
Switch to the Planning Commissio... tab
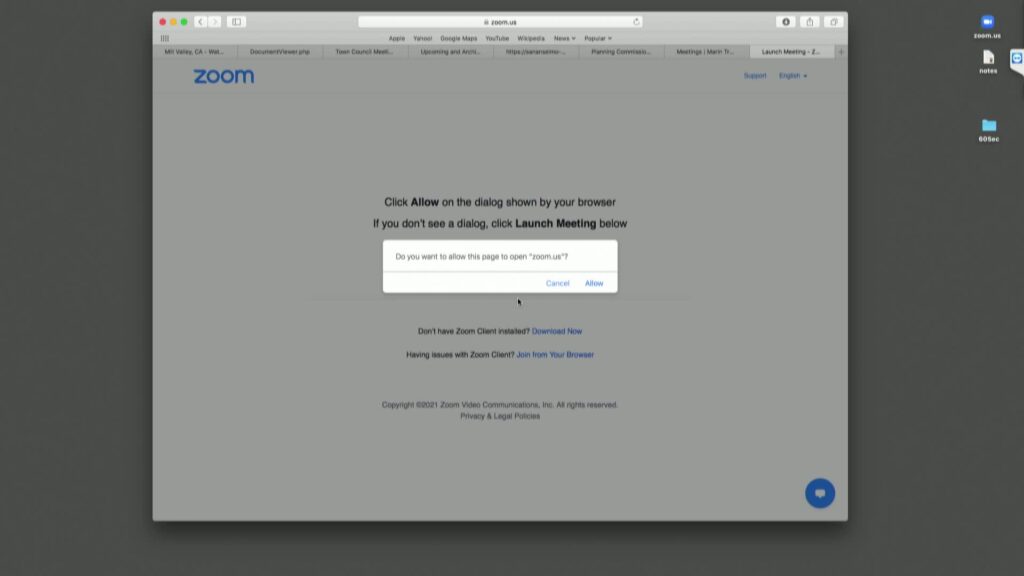click(x=620, y=52)
